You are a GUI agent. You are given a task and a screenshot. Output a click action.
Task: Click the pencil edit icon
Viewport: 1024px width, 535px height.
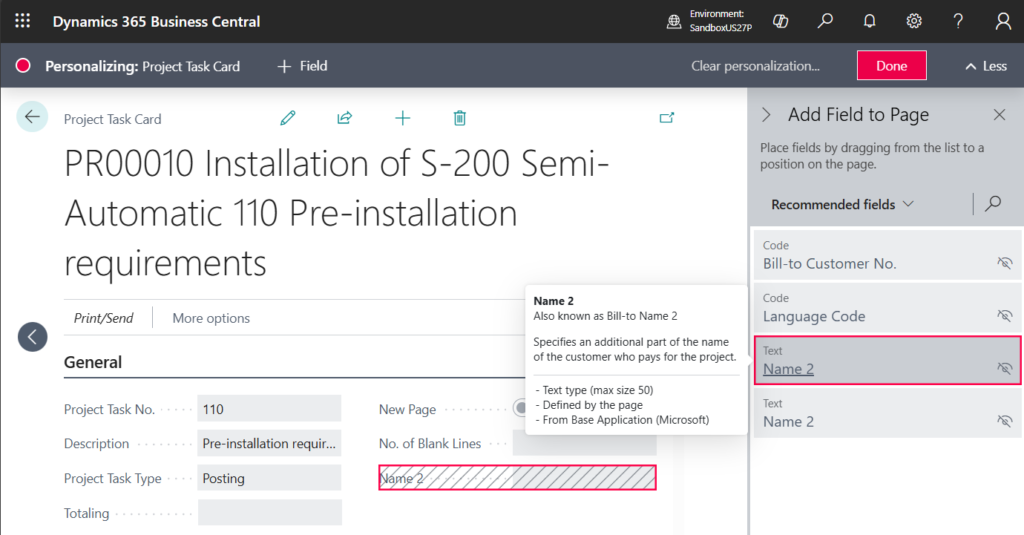tap(288, 118)
